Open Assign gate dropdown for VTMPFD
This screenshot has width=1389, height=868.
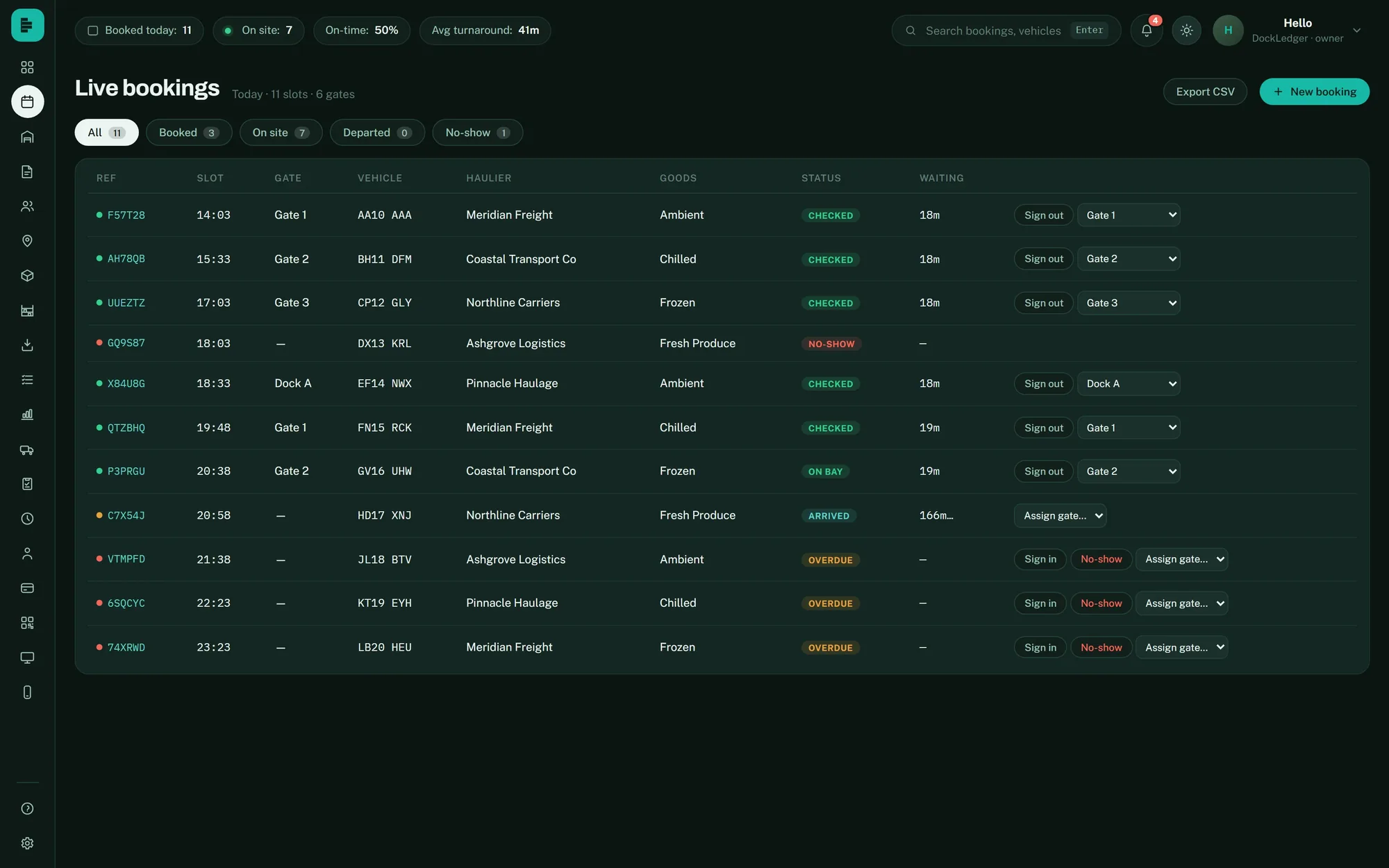[x=1182, y=559]
